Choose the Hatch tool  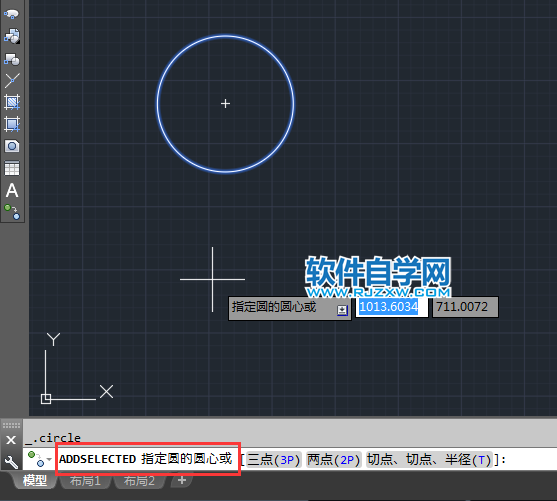click(12, 102)
